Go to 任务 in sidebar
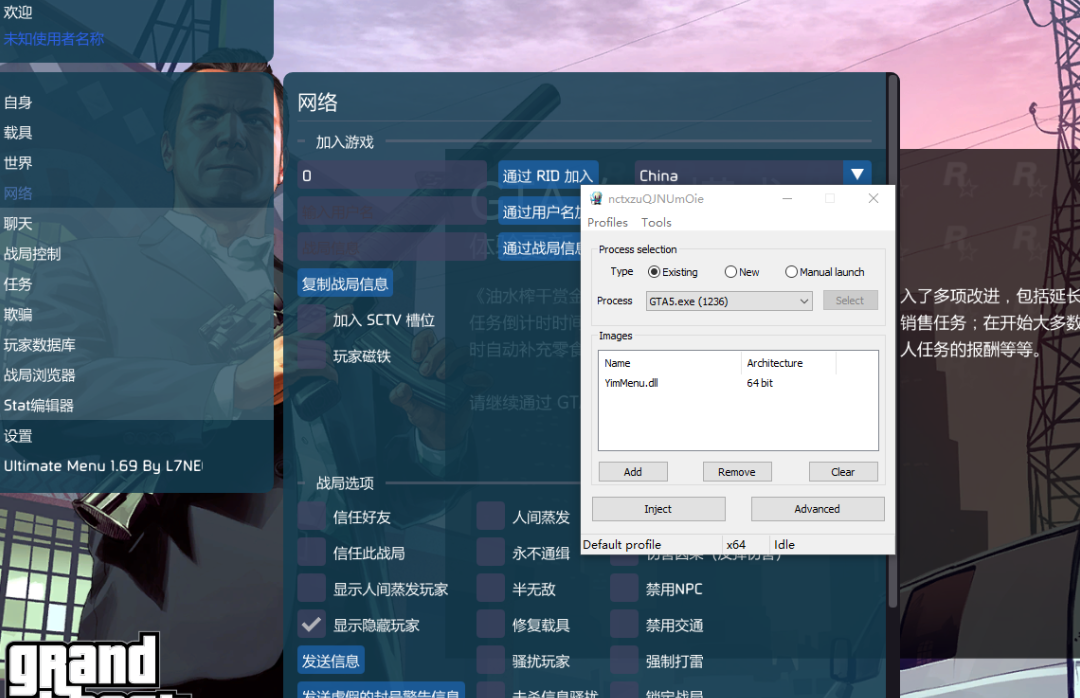This screenshot has height=698, width=1080. [18, 285]
